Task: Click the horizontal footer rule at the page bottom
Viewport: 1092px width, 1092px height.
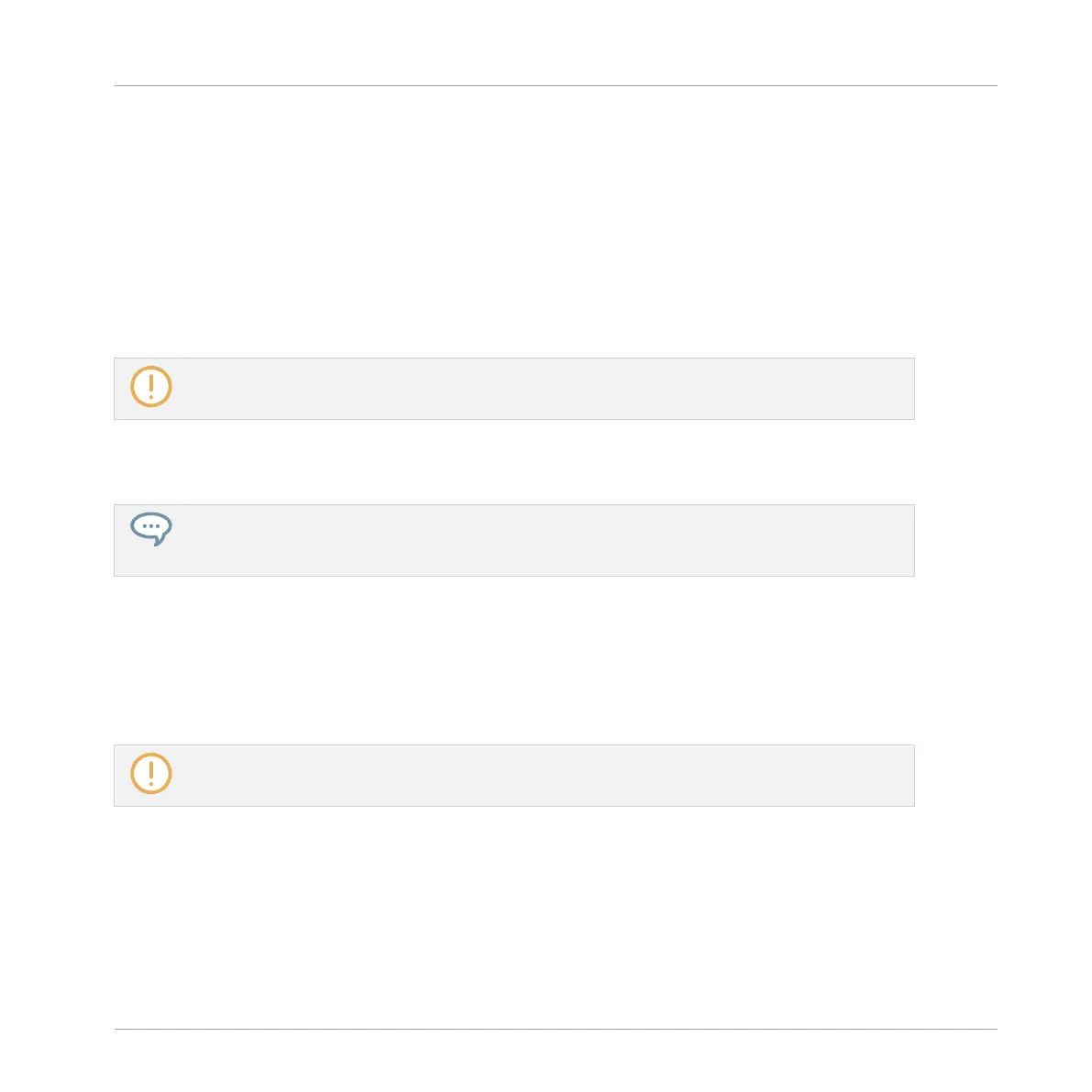Action: click(556, 1029)
